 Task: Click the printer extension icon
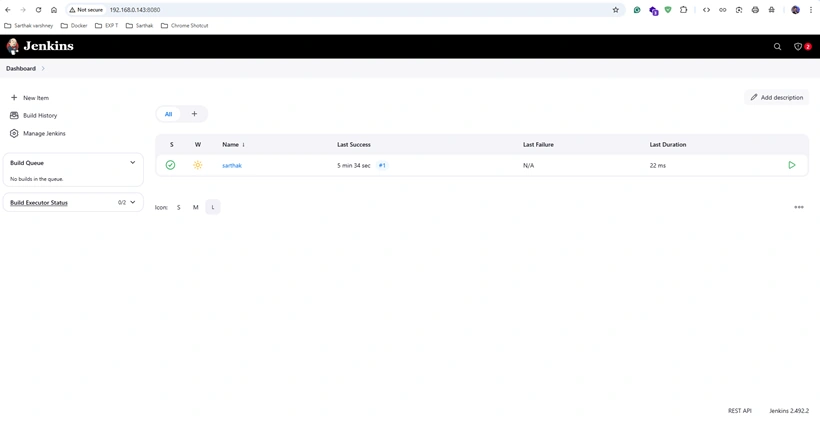(755, 10)
